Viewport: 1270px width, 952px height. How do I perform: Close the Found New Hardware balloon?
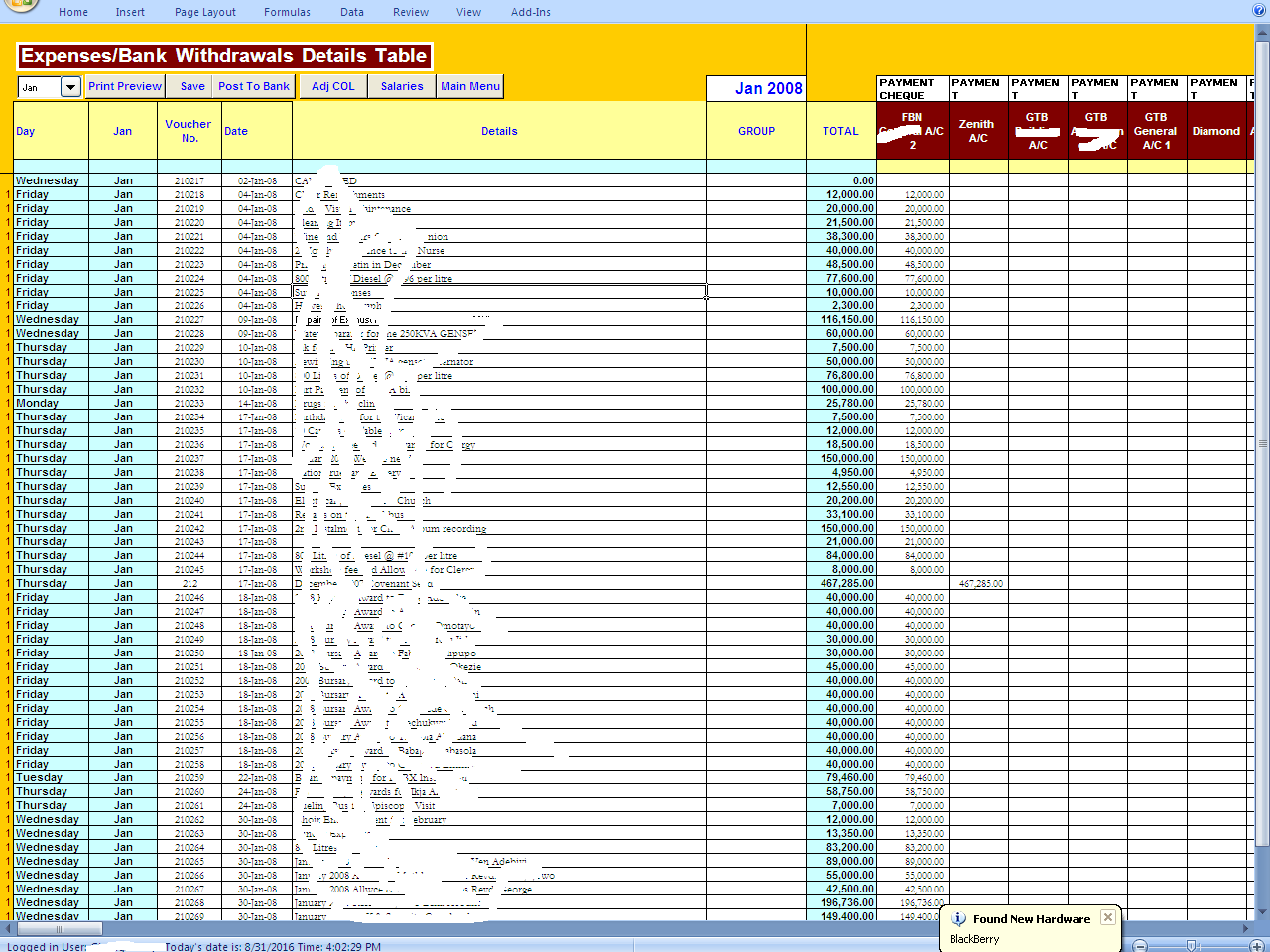tap(1108, 917)
